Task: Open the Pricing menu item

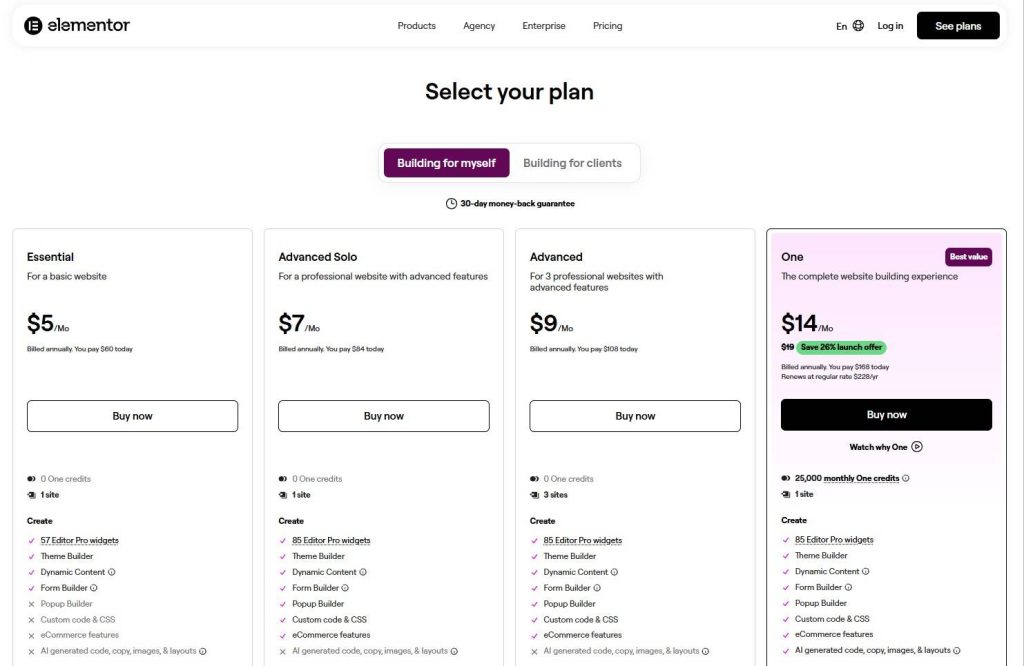Action: pyautogui.click(x=607, y=25)
